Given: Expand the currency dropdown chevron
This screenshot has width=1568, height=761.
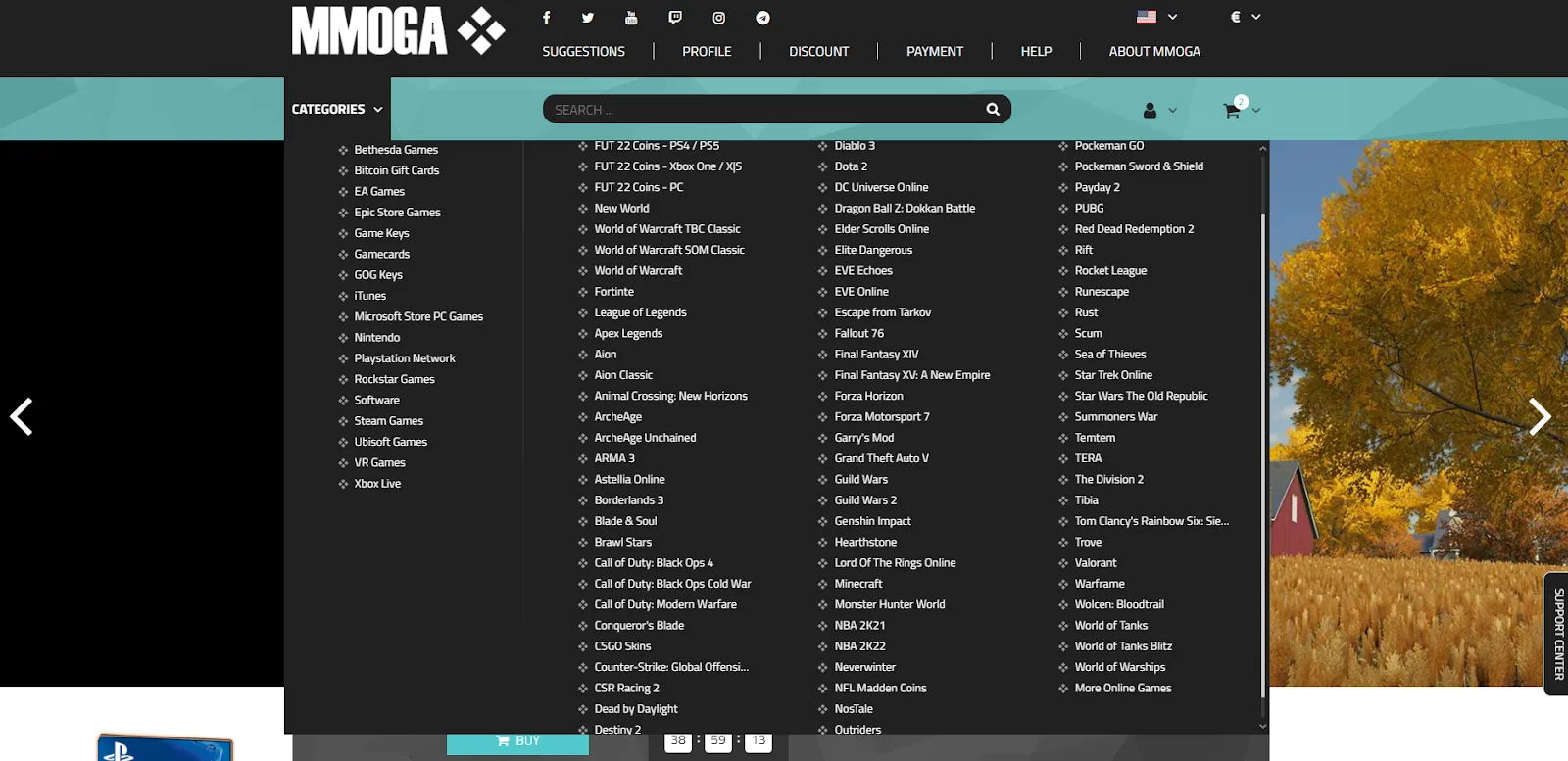Looking at the screenshot, I should (x=1256, y=17).
